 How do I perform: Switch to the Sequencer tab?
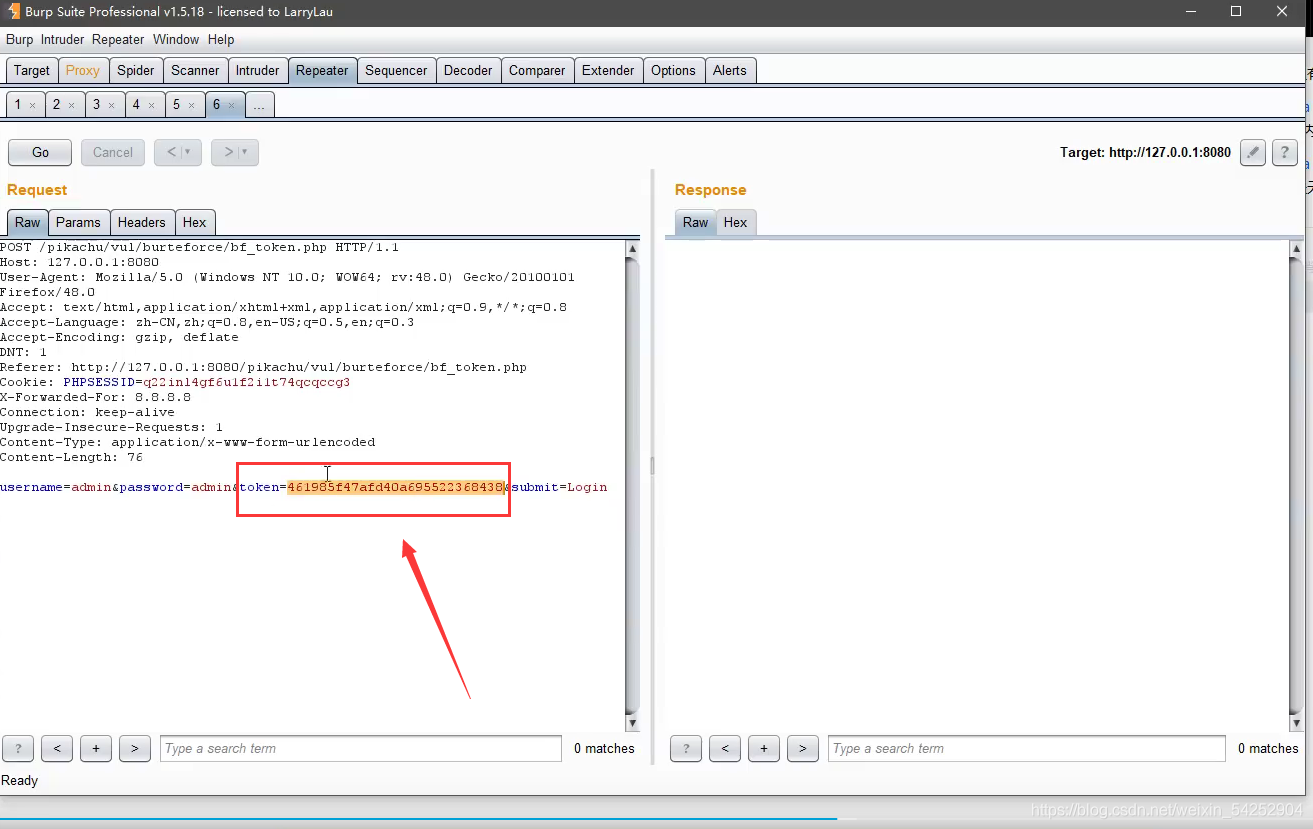pos(396,71)
